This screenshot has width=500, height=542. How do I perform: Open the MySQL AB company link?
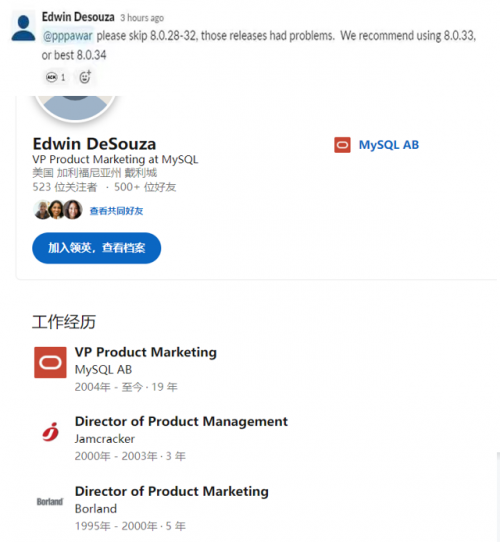389,145
